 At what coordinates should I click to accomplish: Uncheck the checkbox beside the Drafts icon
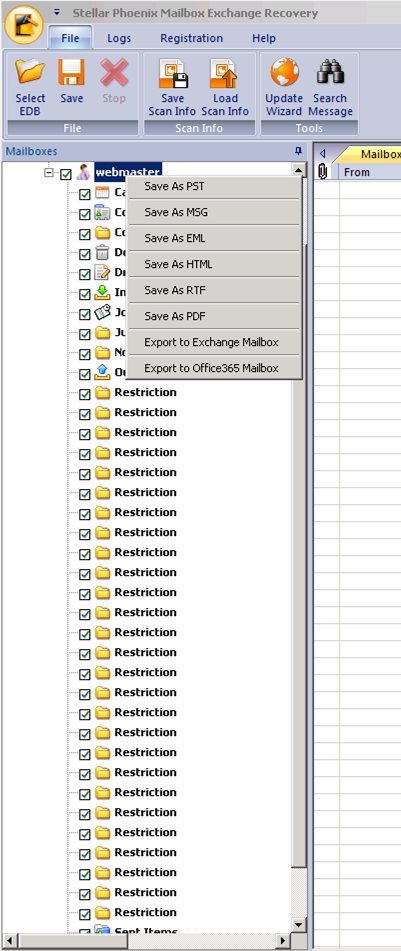click(x=85, y=275)
